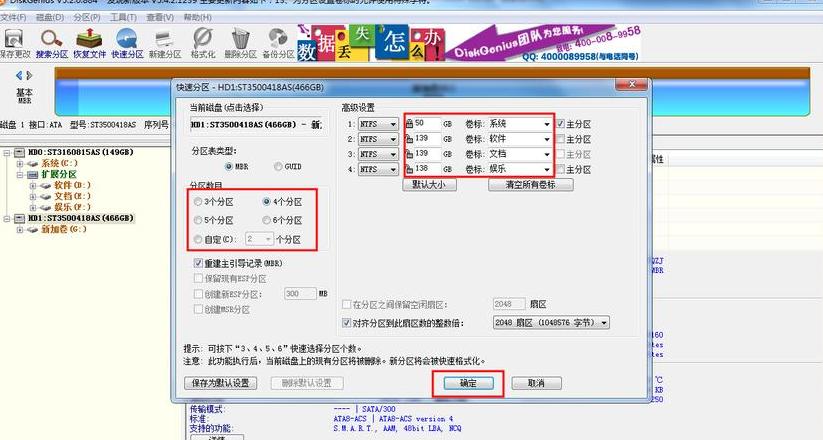
Task: Click the 保存为默认设置 button
Action: [220, 383]
